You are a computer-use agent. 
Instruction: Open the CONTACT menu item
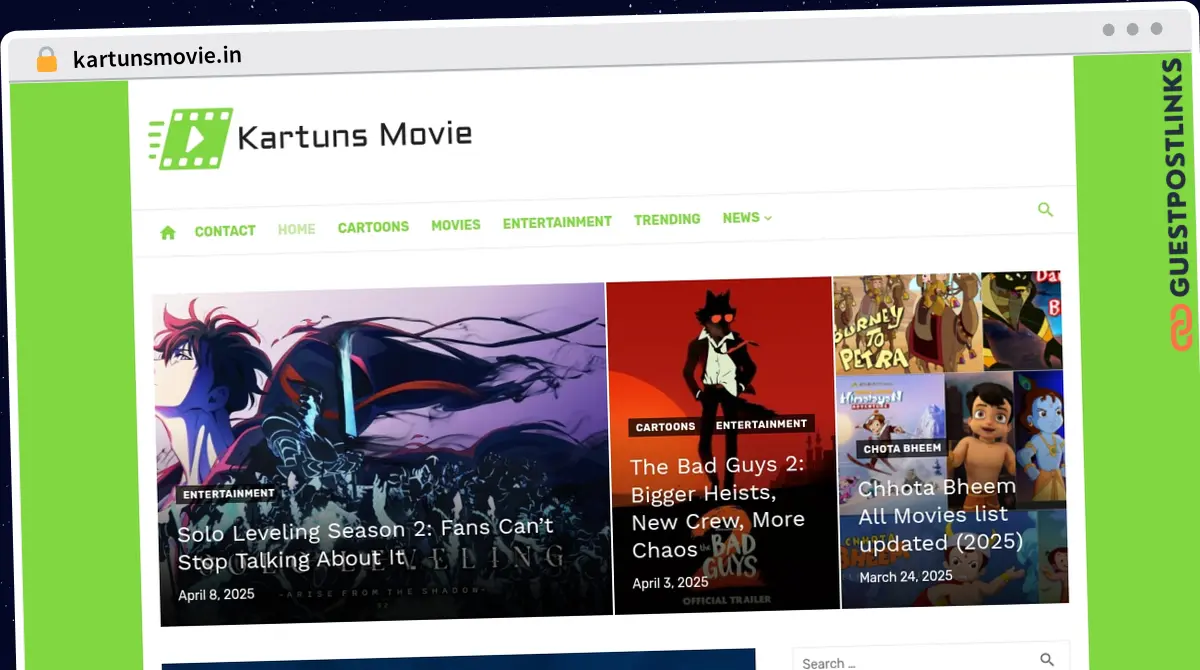click(x=225, y=231)
